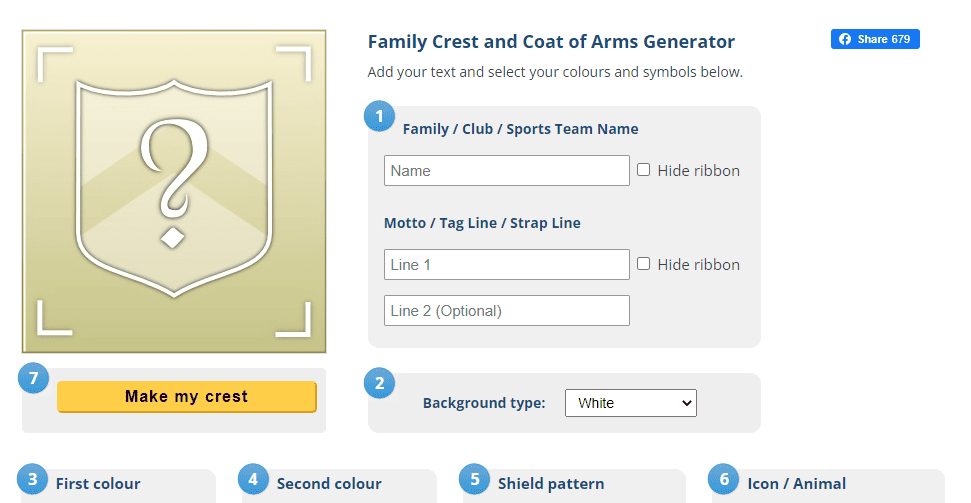Click the Facebook Share button

[875, 39]
